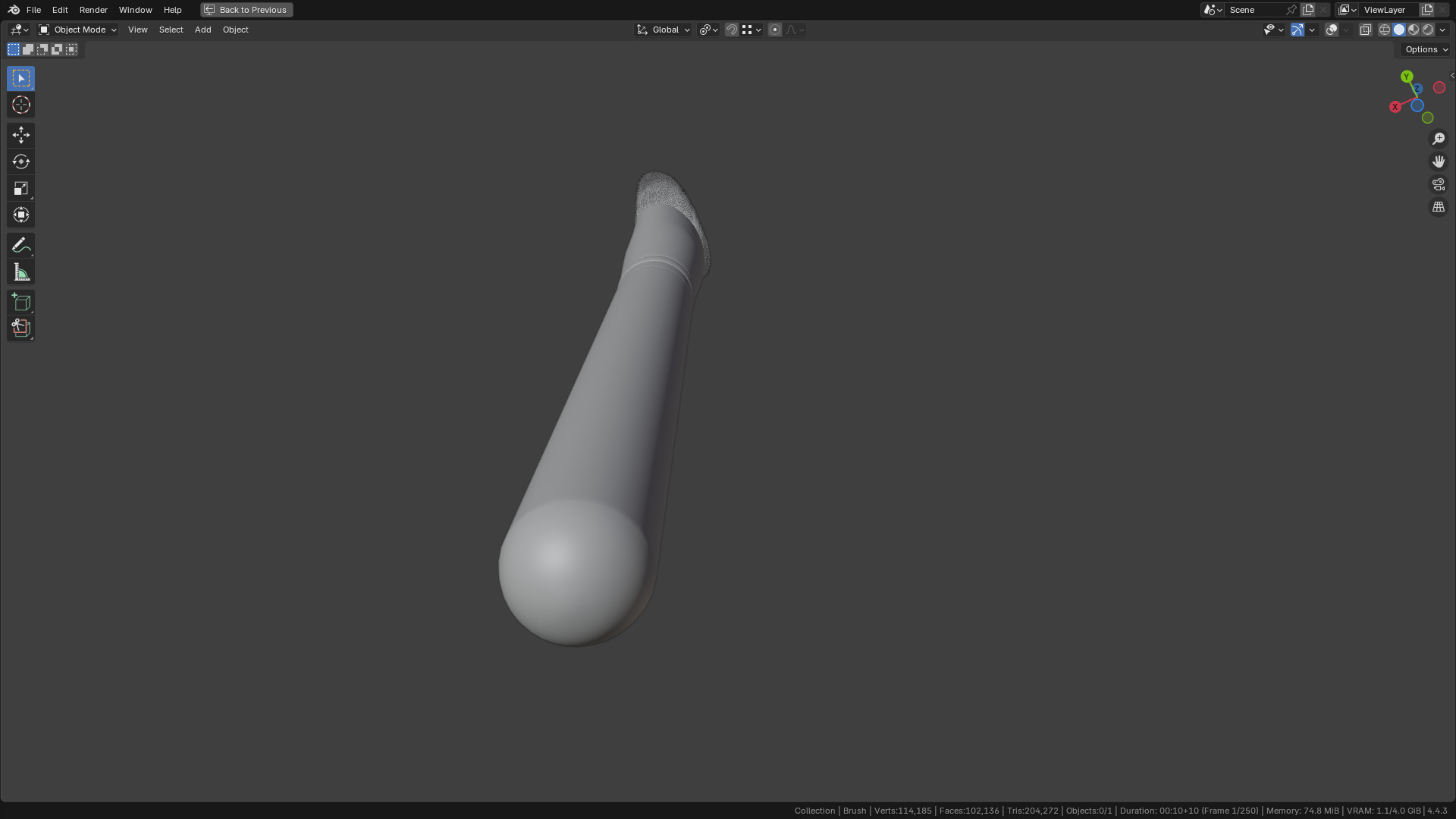The height and width of the screenshot is (819, 1456).
Task: Activate the 3D Cursor tool
Action: [x=21, y=105]
